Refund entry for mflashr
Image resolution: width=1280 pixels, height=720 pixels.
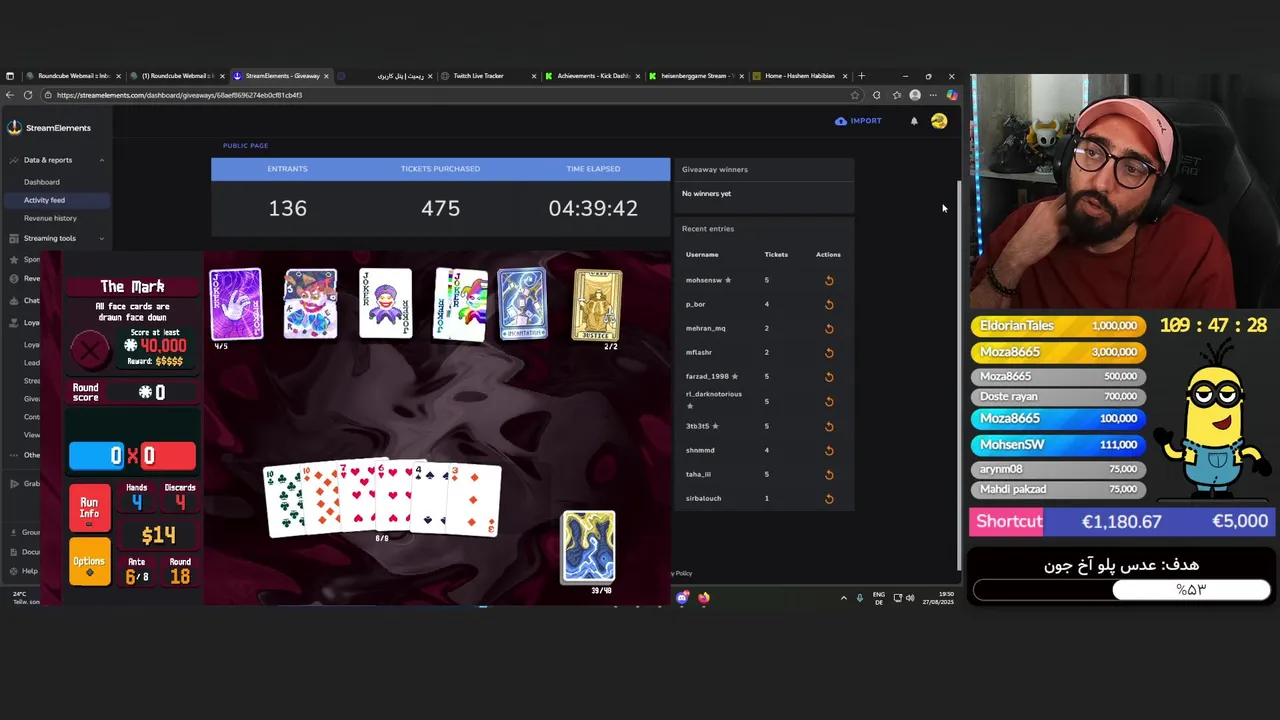click(829, 352)
